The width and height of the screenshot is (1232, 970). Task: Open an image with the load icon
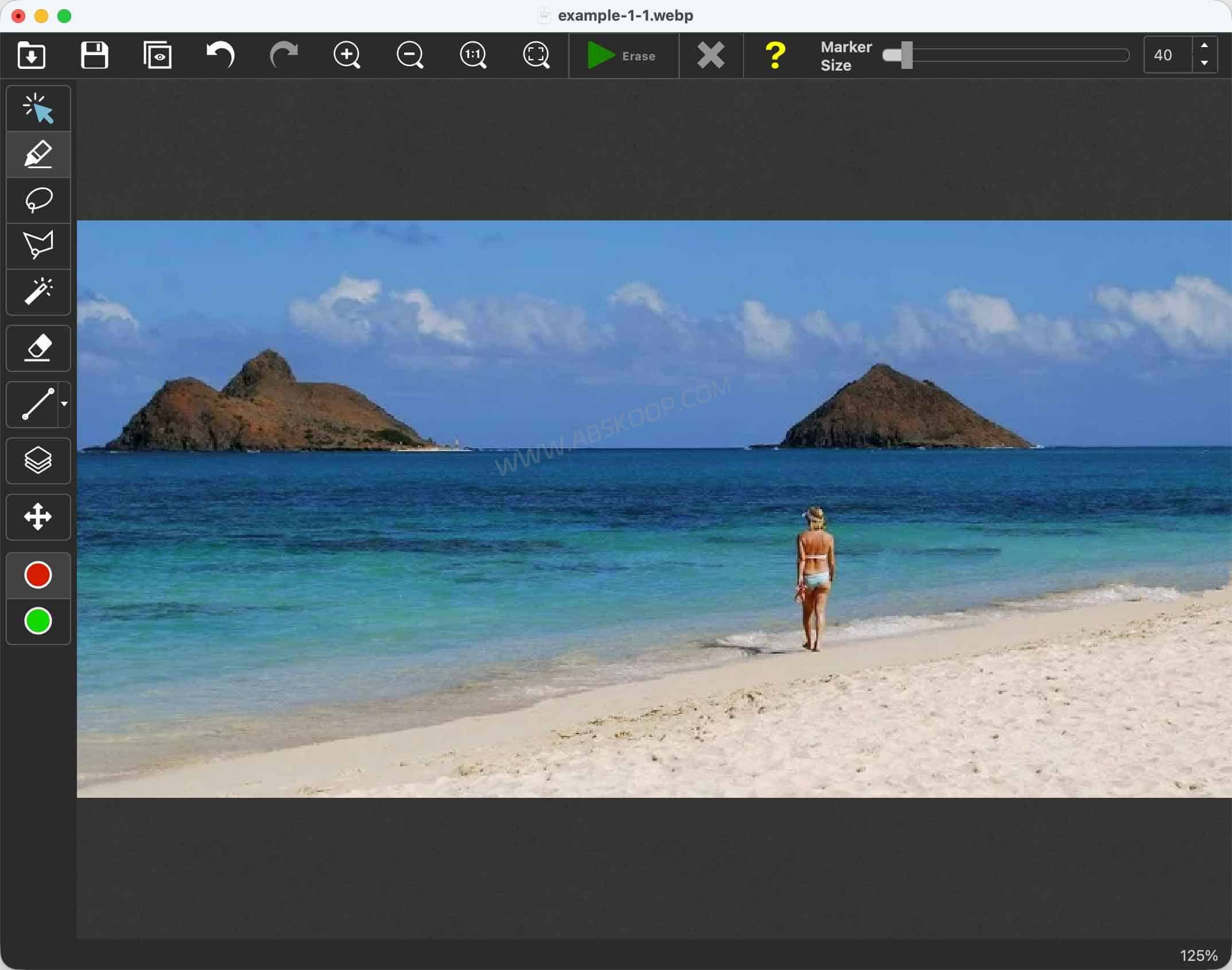point(32,56)
